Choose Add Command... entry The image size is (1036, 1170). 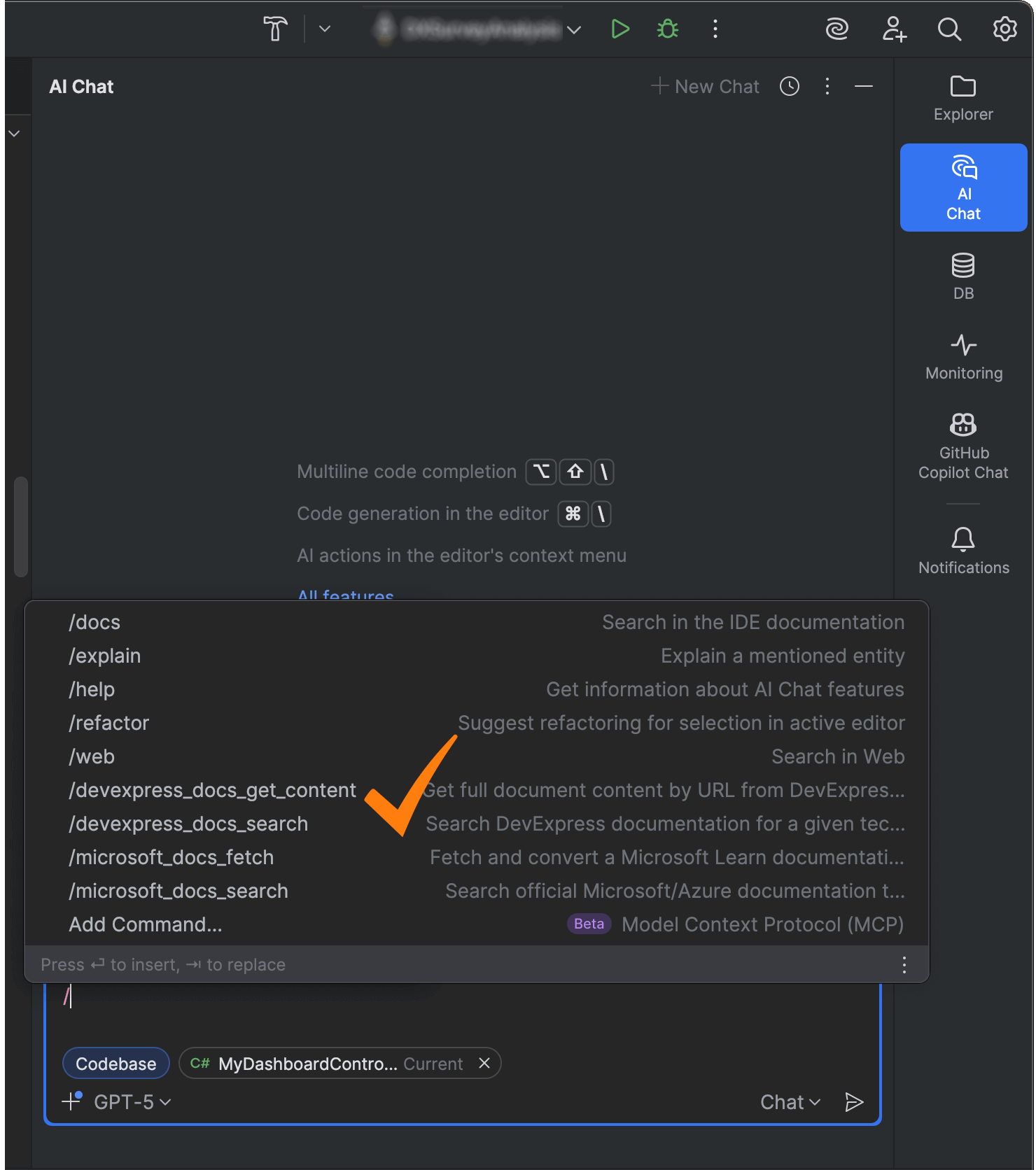pos(476,924)
